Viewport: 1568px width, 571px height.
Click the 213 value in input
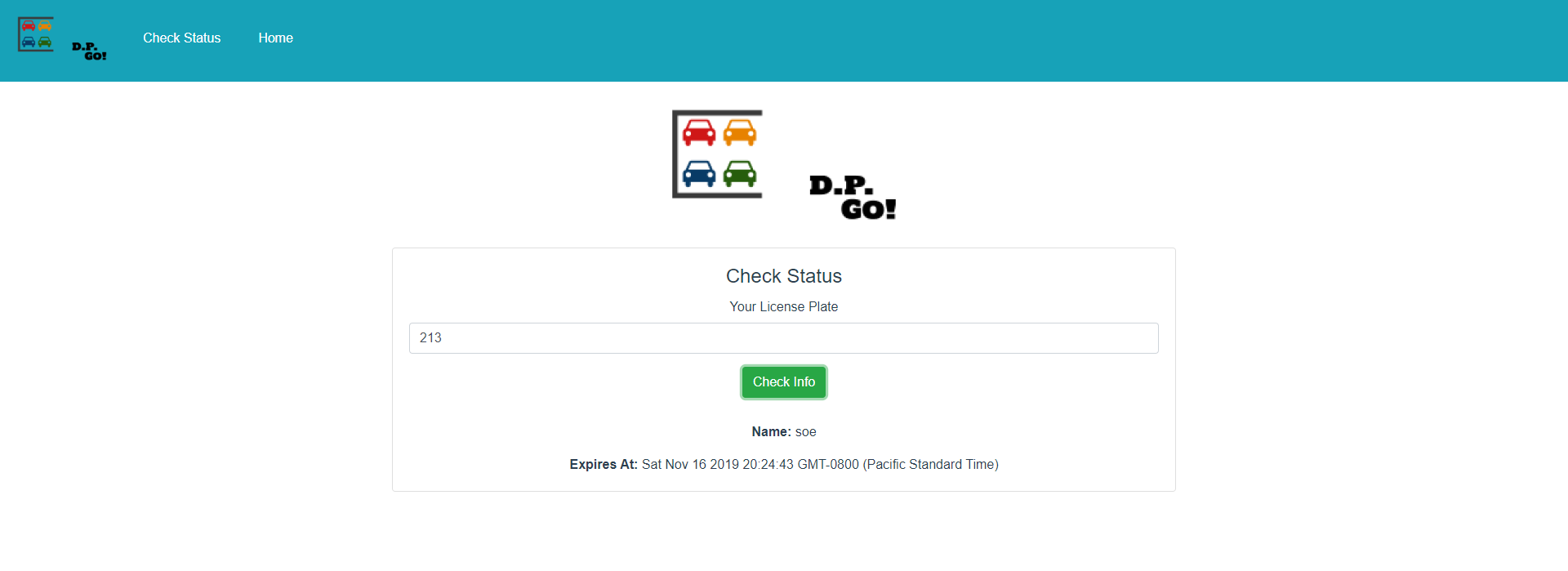[x=430, y=337]
